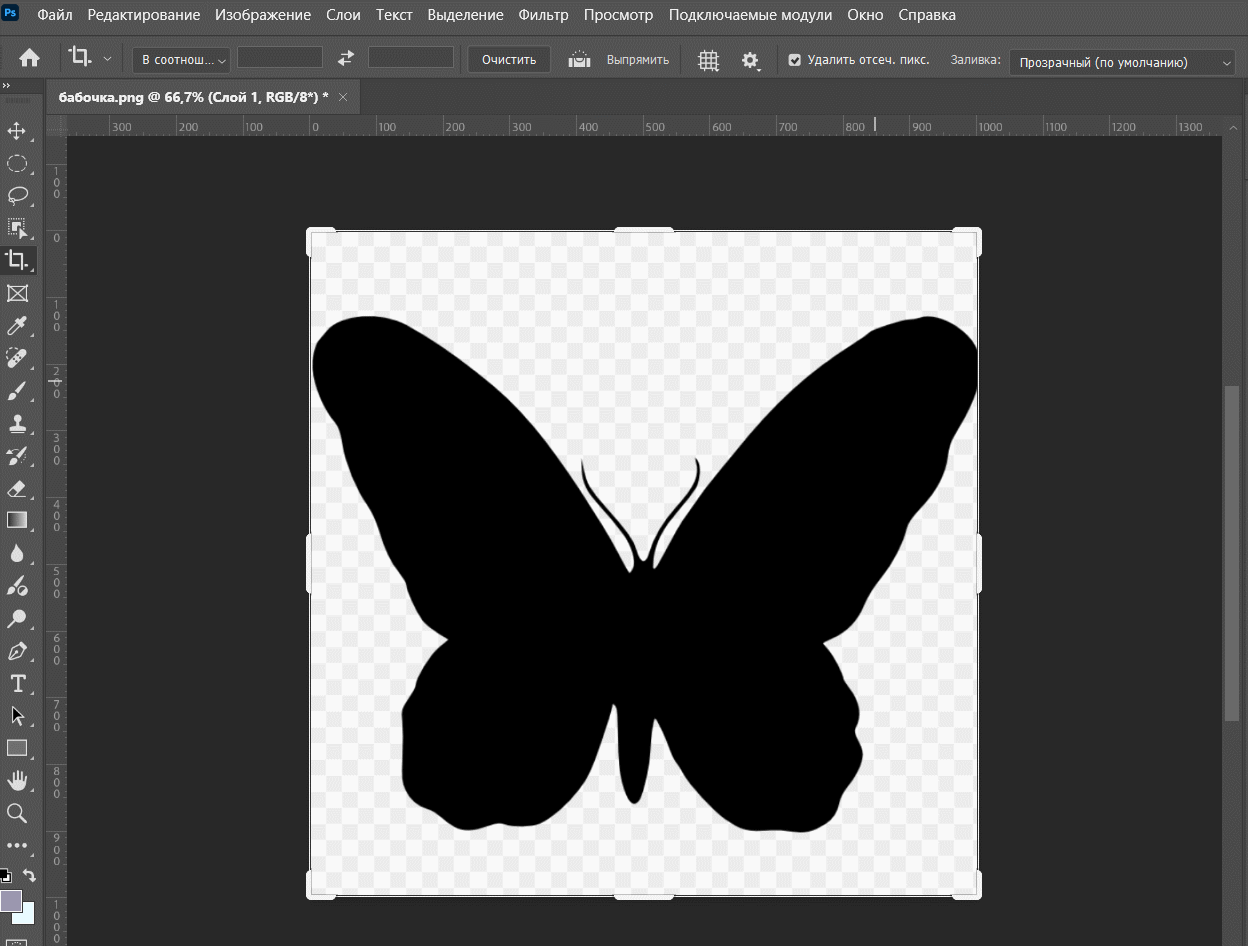This screenshot has width=1248, height=946.
Task: Select the Move tool
Action: coord(17,131)
